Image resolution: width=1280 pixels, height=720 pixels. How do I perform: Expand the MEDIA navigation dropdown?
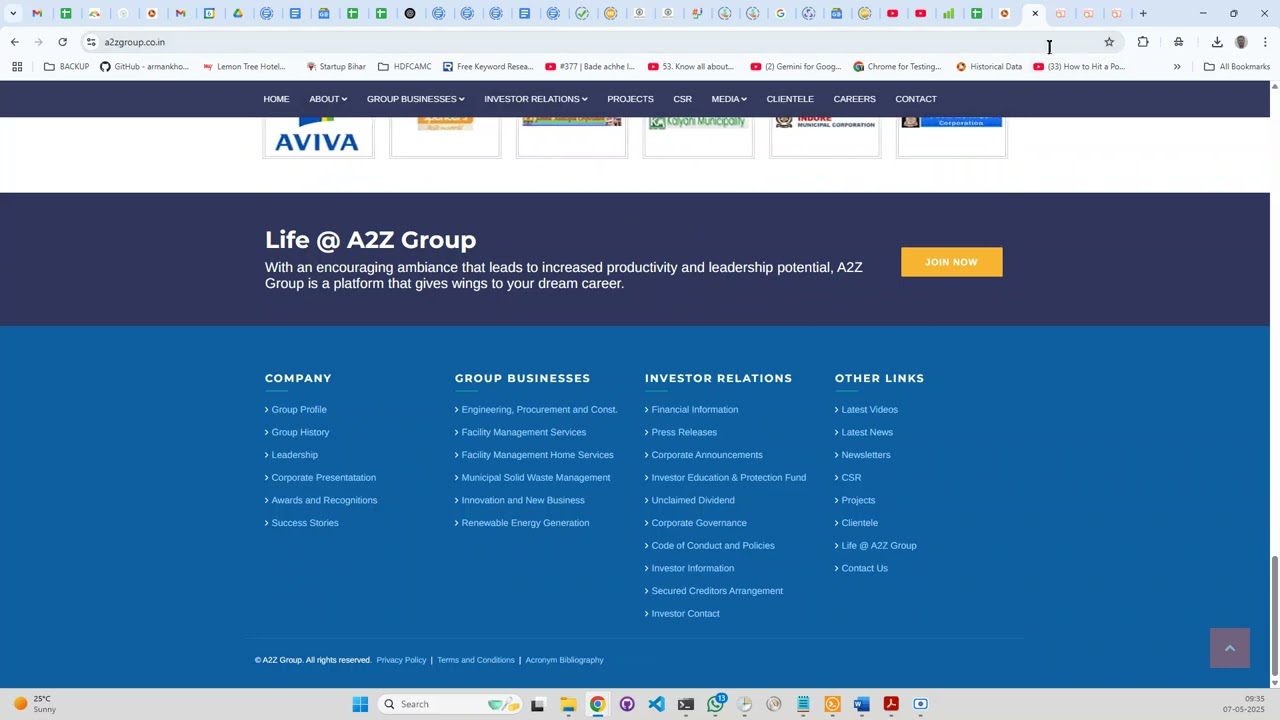(729, 99)
